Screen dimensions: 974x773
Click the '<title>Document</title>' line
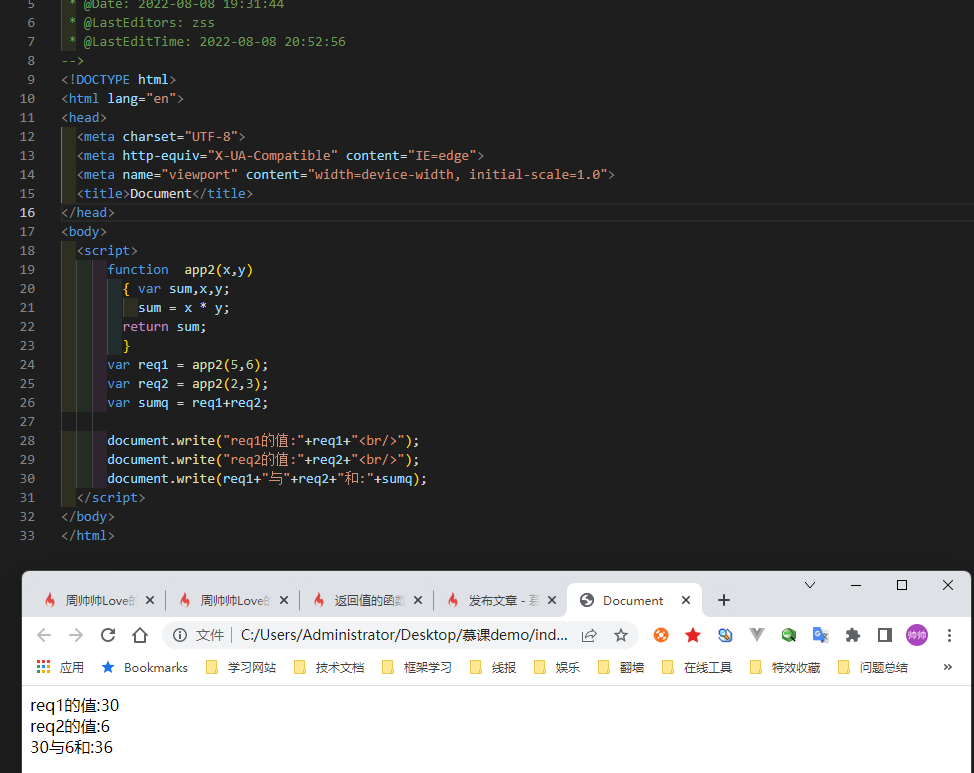165,194
